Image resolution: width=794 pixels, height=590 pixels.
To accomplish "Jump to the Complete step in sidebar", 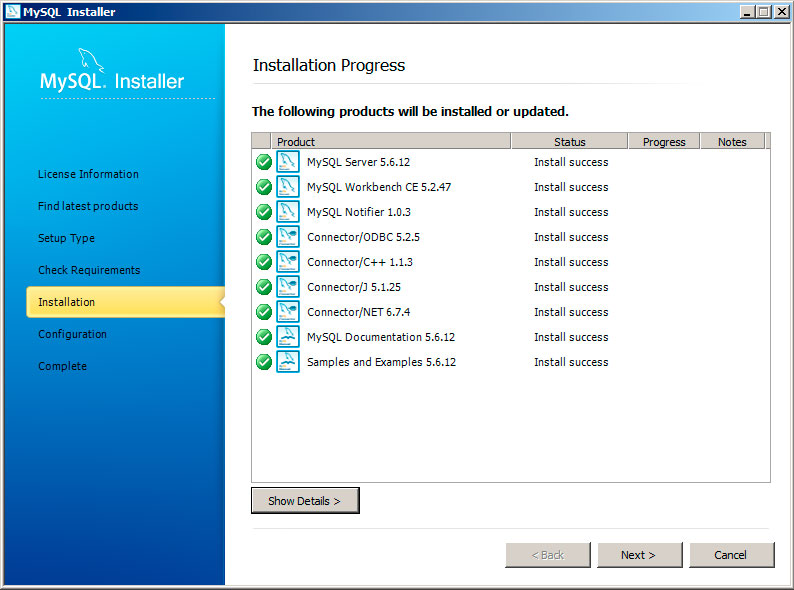I will pos(62,366).
